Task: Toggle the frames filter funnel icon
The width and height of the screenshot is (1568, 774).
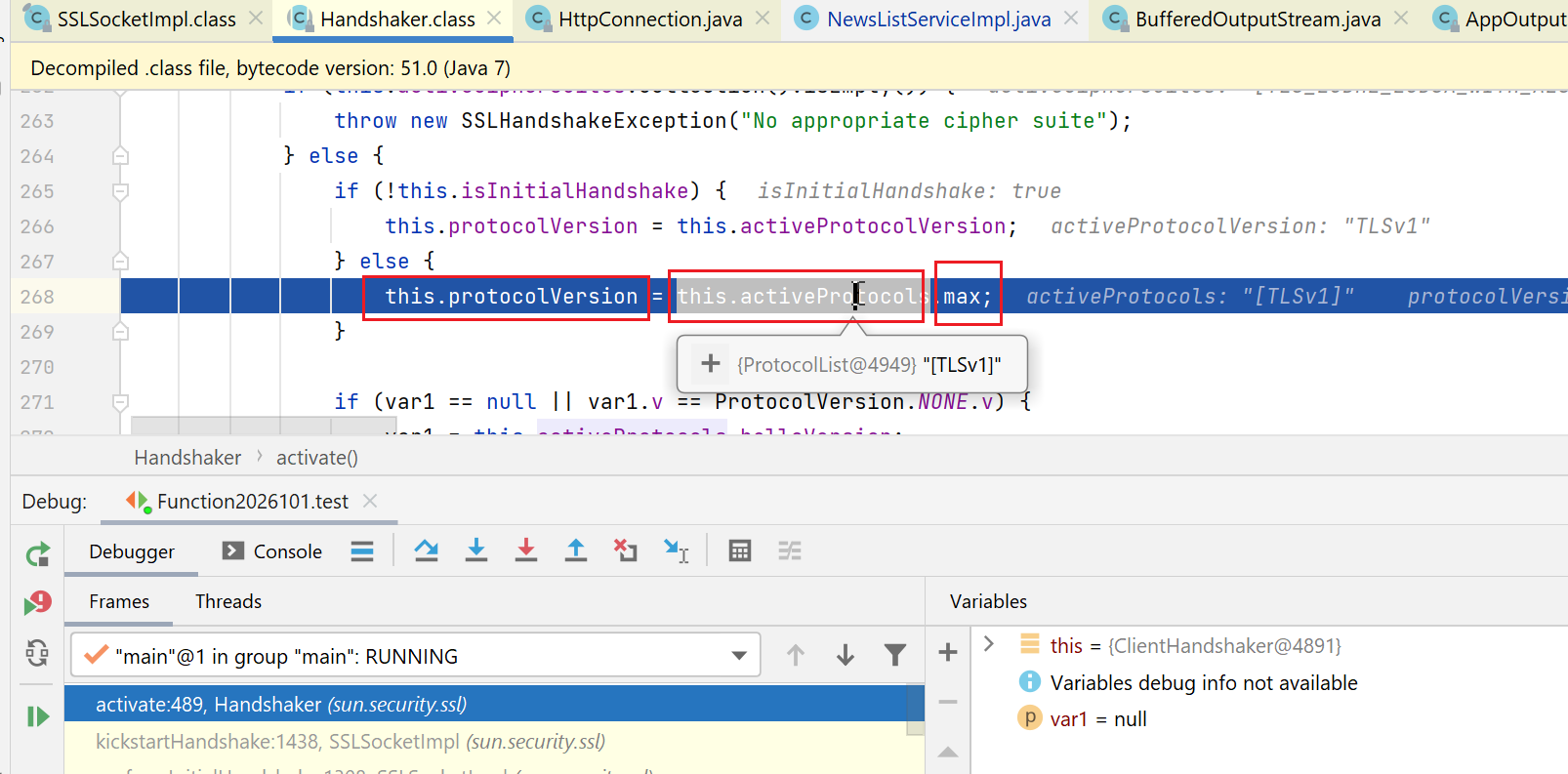Action: click(894, 655)
